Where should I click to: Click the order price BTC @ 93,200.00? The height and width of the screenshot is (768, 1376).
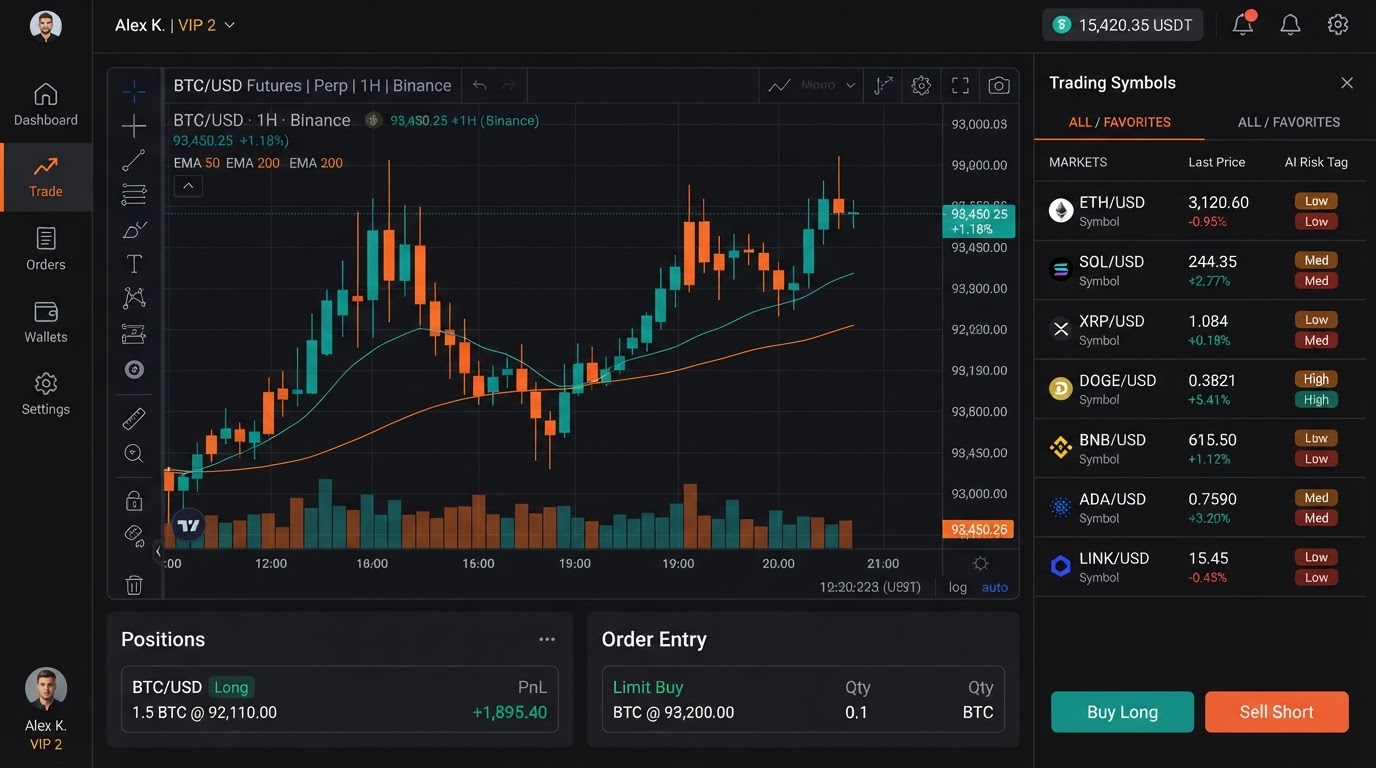tap(673, 713)
